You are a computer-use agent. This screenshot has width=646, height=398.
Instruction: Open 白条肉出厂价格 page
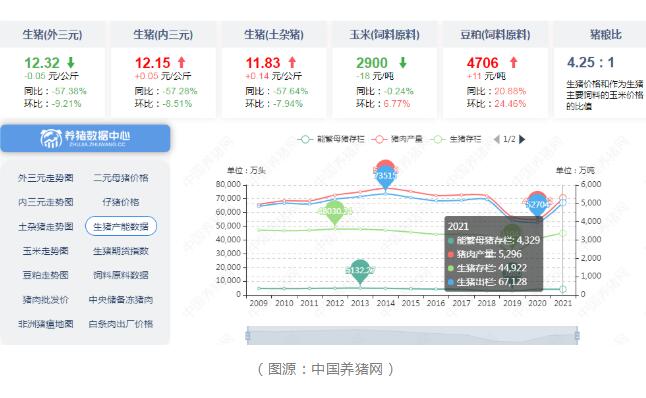(x=121, y=324)
